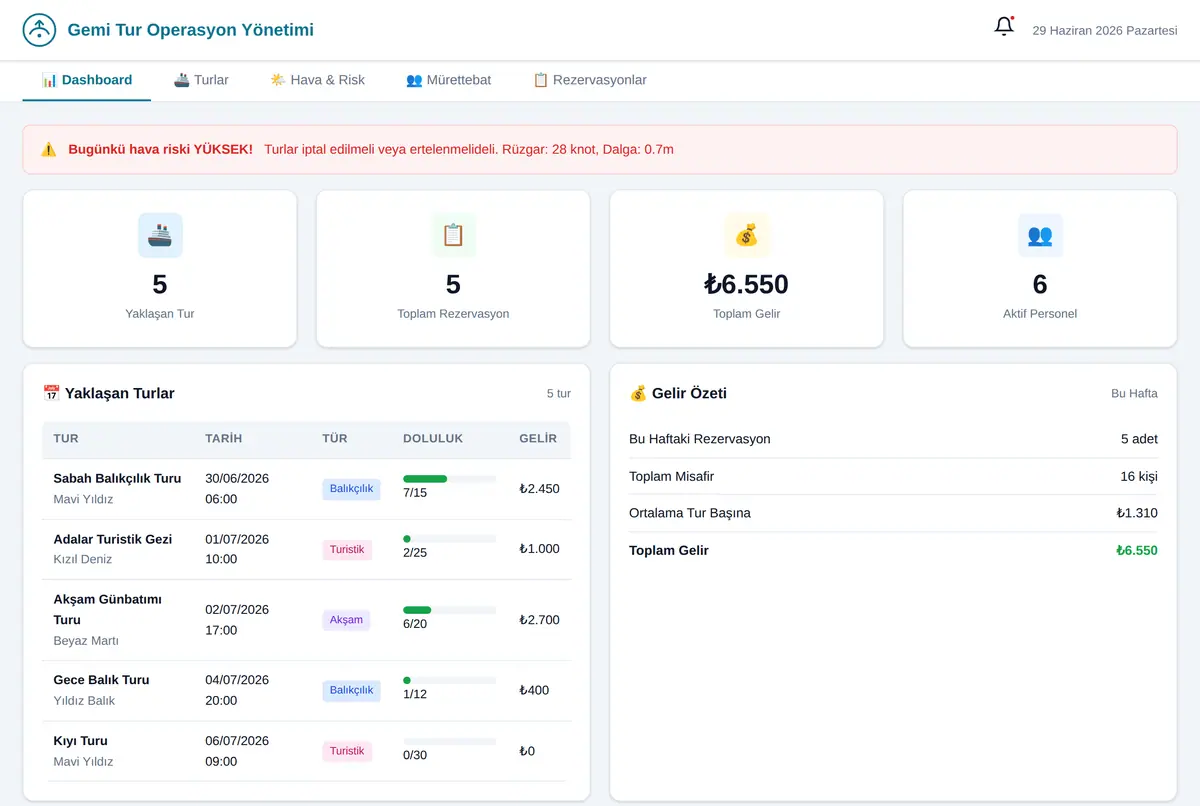Click the people icon on Aktif Personel card
This screenshot has height=806, width=1200.
[1040, 235]
